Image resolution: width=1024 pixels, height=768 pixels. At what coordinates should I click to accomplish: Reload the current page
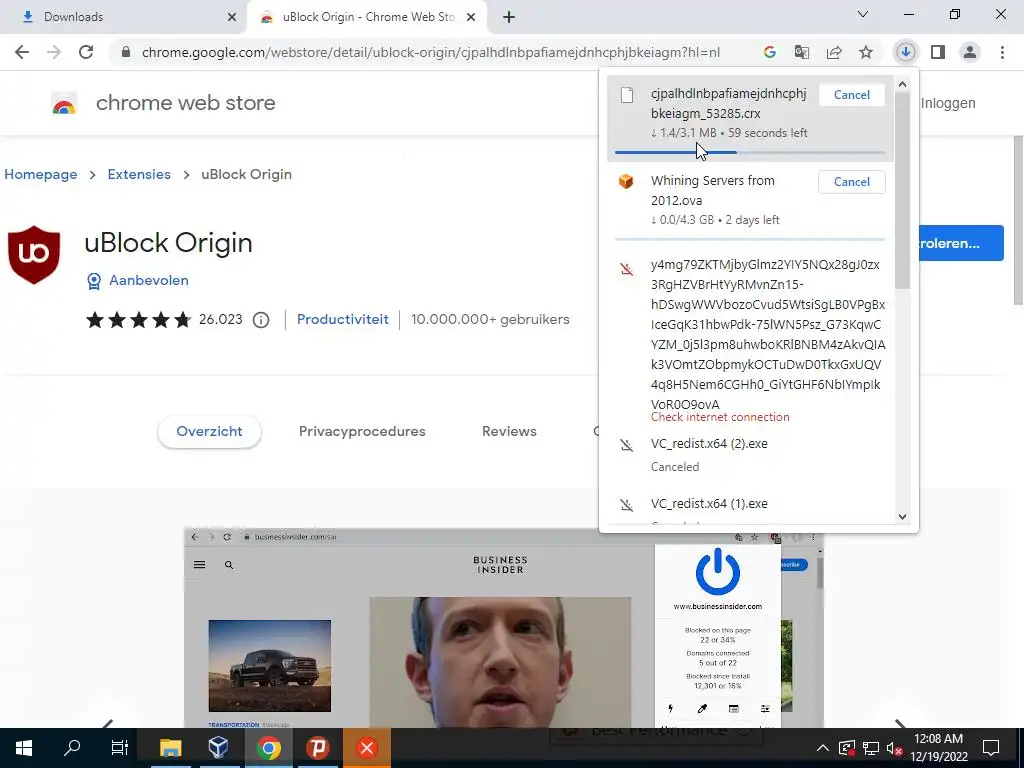86,52
